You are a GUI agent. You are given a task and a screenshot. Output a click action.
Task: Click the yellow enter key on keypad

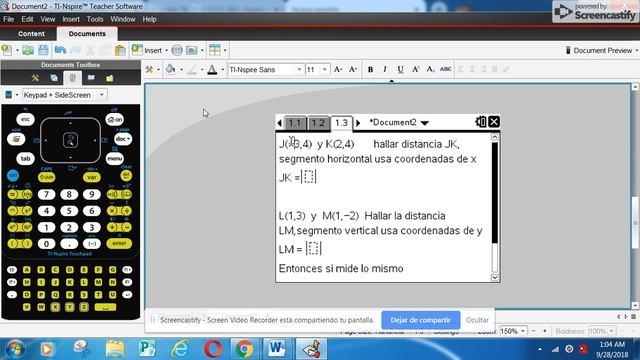(x=119, y=243)
